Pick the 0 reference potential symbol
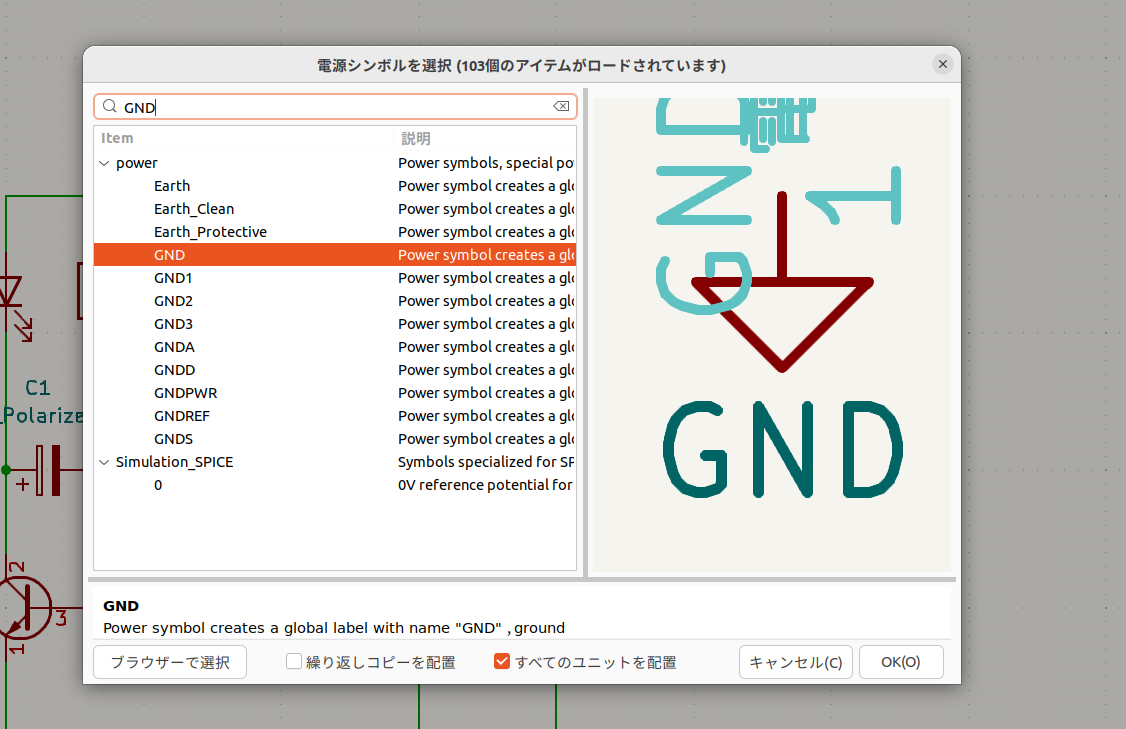1126x729 pixels. [x=158, y=485]
